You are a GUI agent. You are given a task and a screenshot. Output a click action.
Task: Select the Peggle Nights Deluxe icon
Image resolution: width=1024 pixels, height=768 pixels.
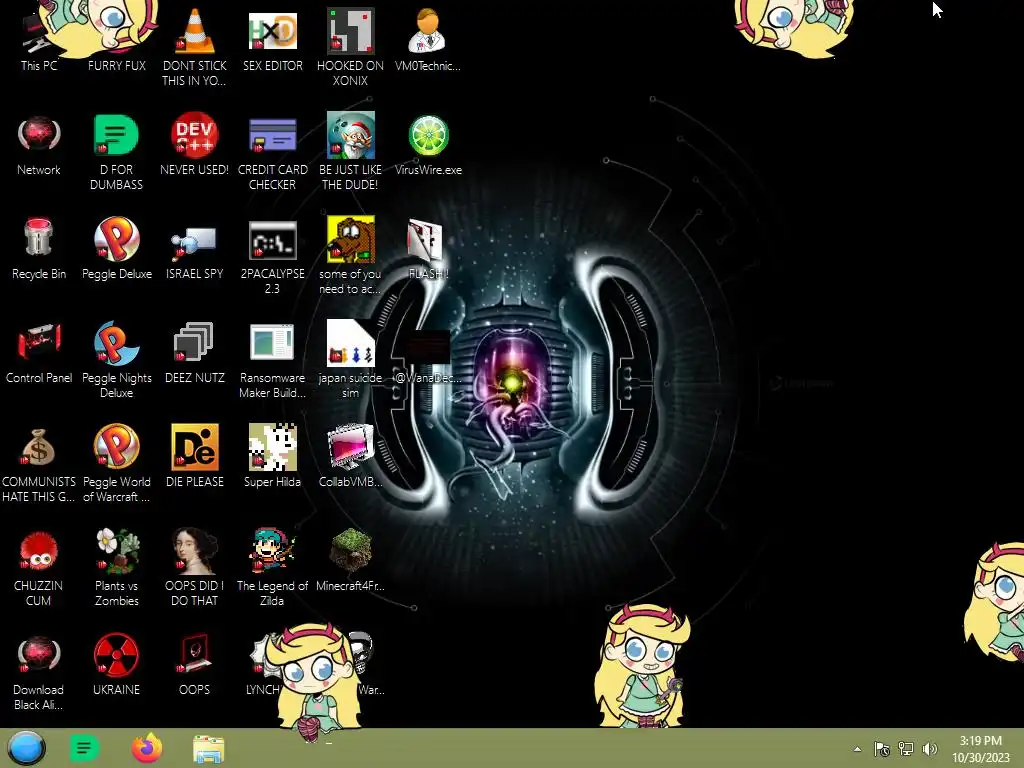pos(116,359)
